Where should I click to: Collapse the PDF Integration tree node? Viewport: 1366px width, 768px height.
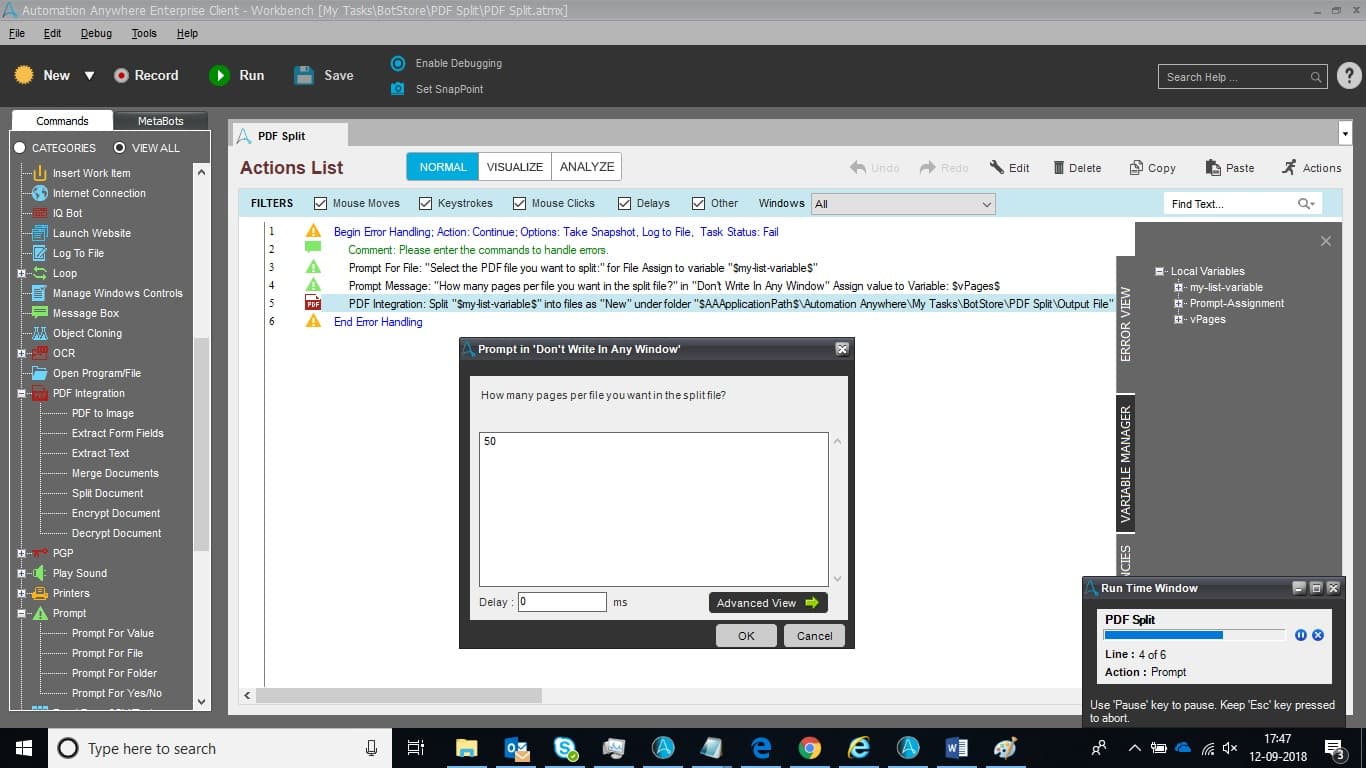[21, 393]
